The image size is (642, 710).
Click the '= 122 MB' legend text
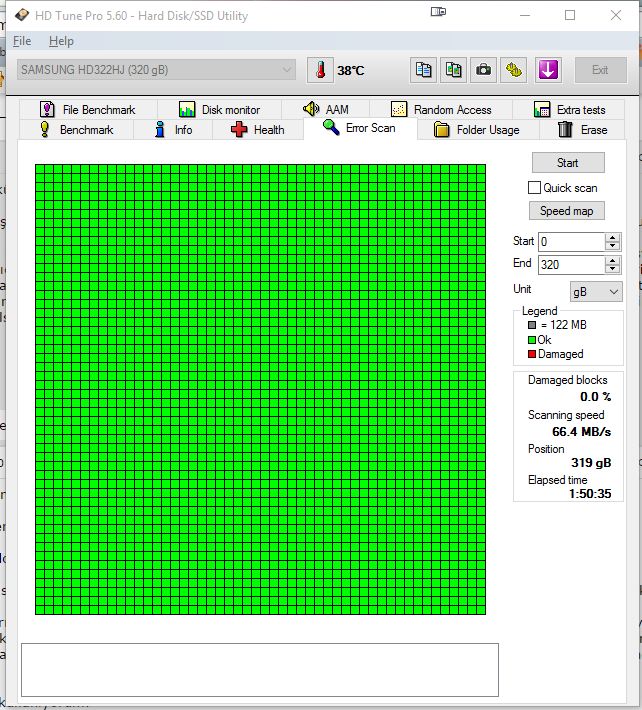pyautogui.click(x=564, y=325)
